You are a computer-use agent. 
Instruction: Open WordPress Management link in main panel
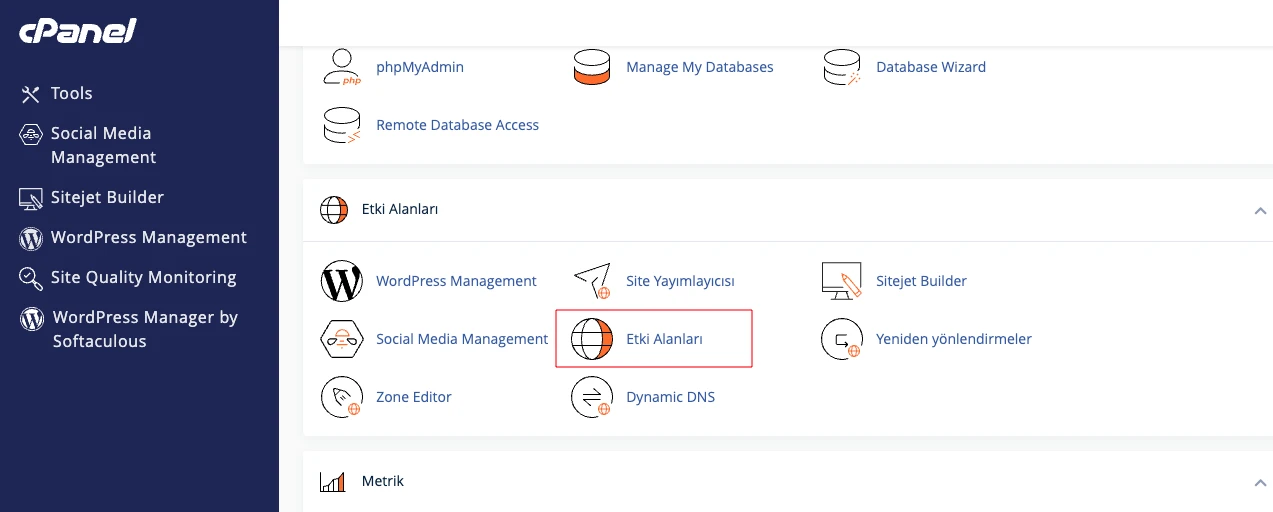456,281
